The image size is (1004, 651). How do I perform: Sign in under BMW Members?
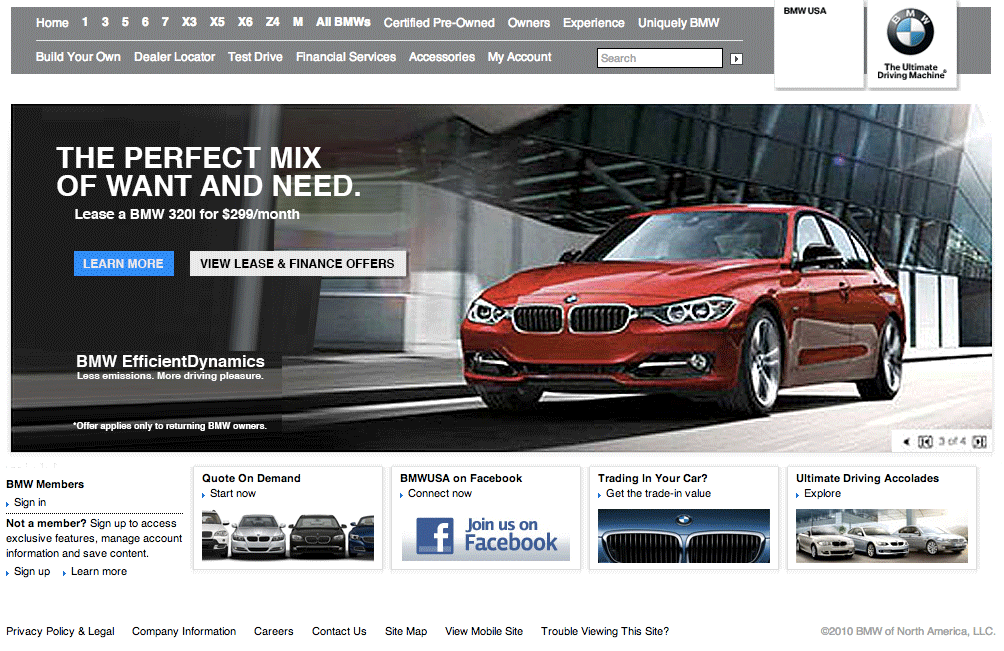click(x=30, y=502)
